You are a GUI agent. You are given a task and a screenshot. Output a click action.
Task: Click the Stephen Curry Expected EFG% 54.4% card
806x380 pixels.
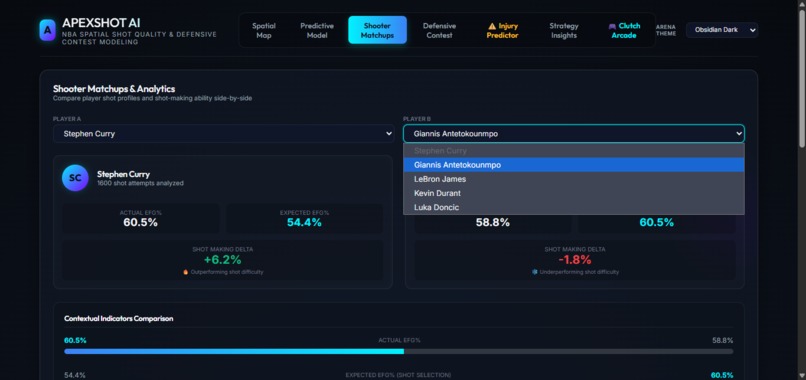(x=304, y=219)
